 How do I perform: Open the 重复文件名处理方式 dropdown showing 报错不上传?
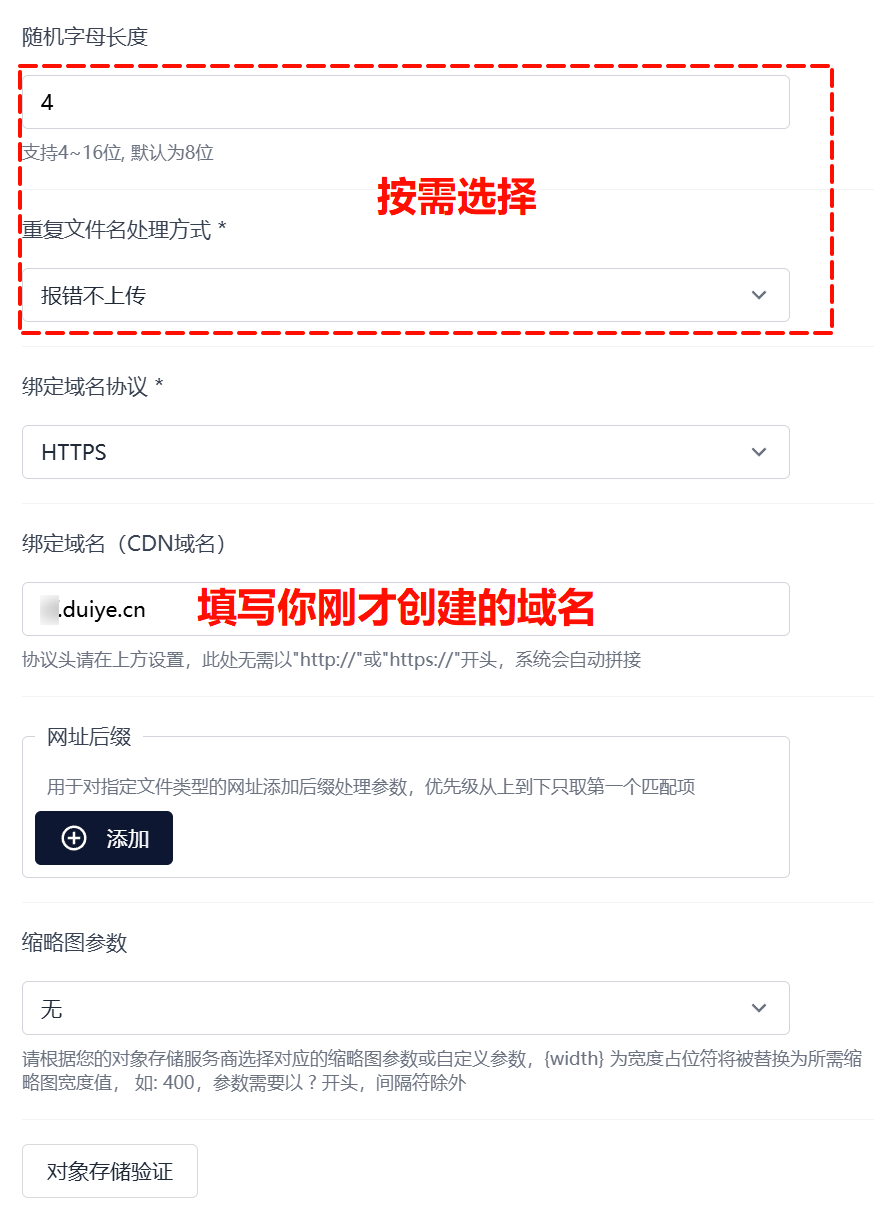[405, 295]
